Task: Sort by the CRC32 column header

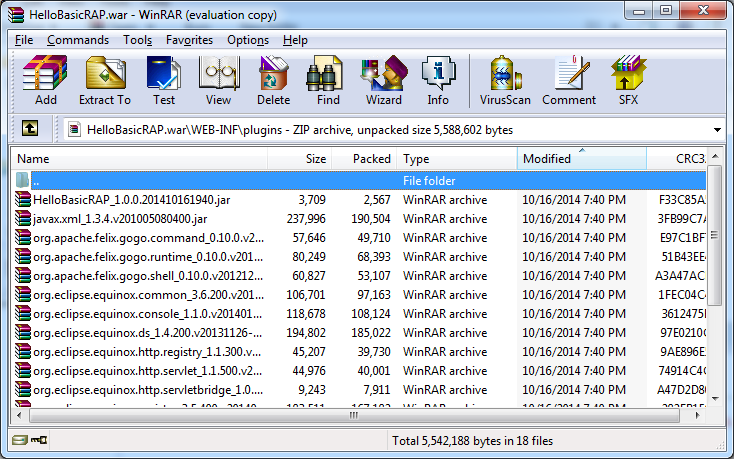Action: (677, 159)
